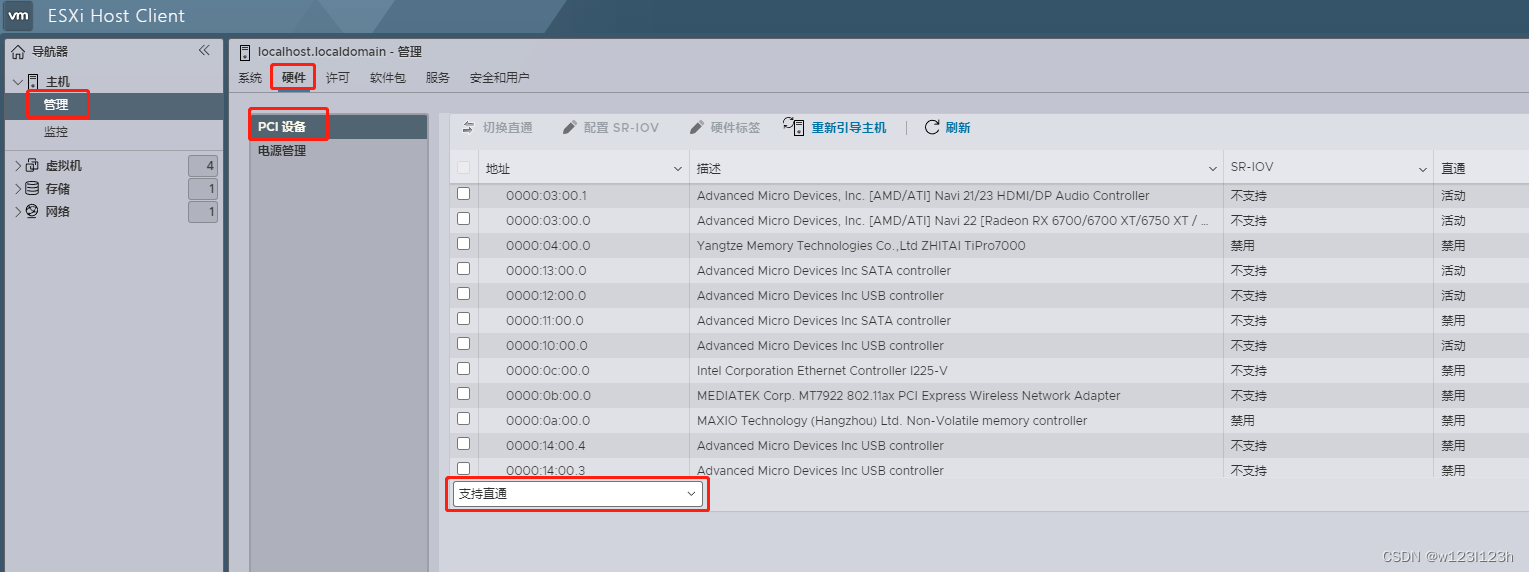Select the Navi 21/23 HDMI/DP Audio Controller row
This screenshot has height=572, width=1529.
click(x=989, y=195)
